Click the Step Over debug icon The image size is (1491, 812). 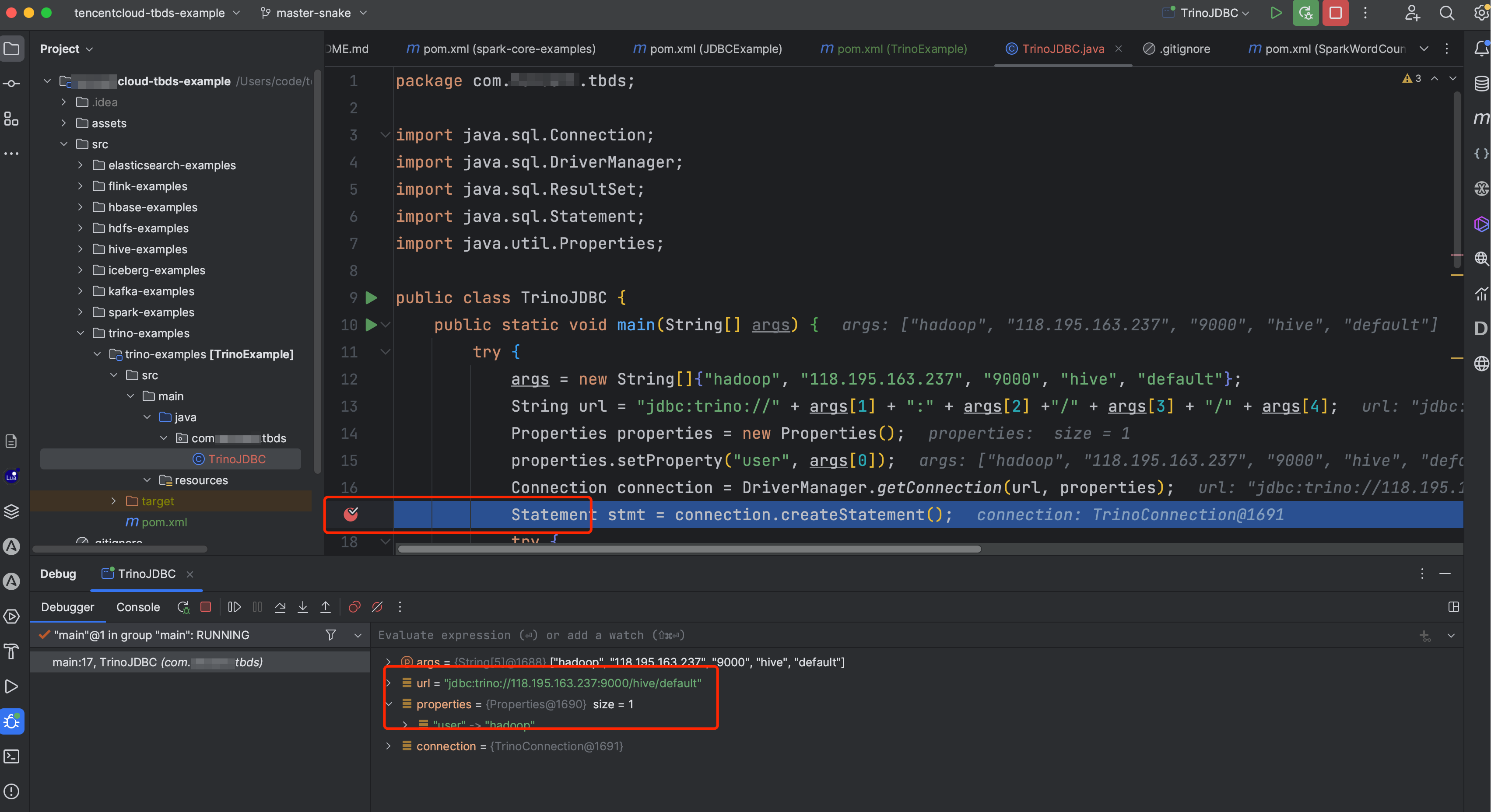pyautogui.click(x=280, y=606)
